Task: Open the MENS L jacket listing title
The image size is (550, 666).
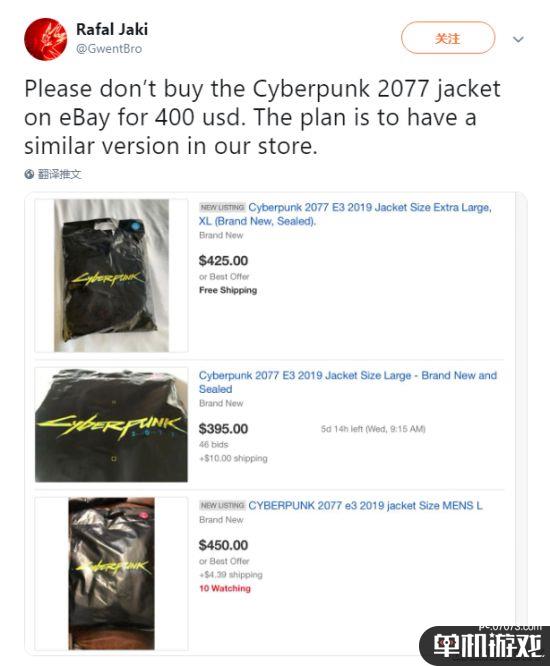Action: tap(365, 505)
